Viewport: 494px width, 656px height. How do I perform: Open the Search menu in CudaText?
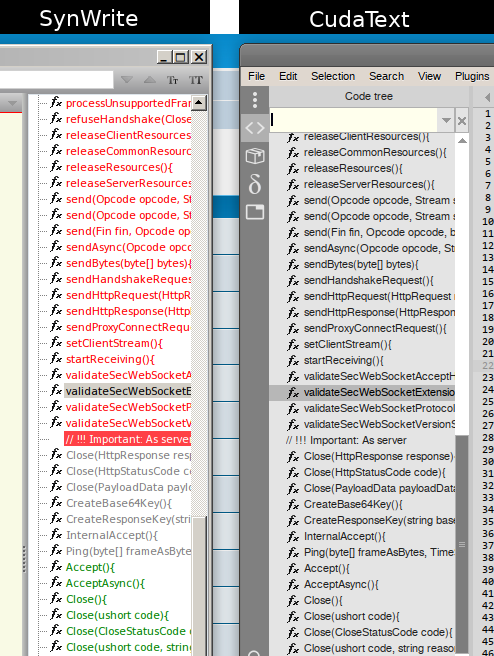point(386,77)
